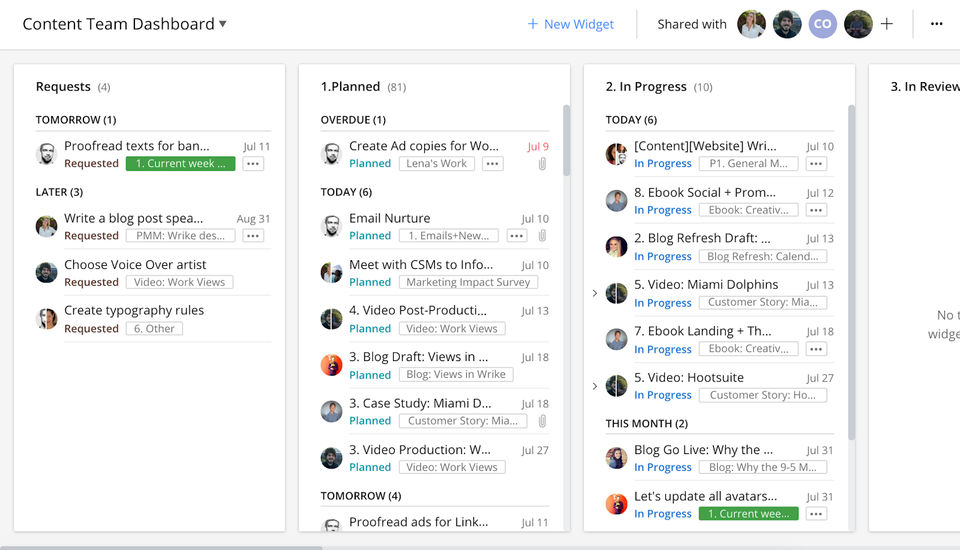The image size is (960, 550).
Task: Click the Blog Refresh: Calend... folder tag
Action: tap(763, 257)
